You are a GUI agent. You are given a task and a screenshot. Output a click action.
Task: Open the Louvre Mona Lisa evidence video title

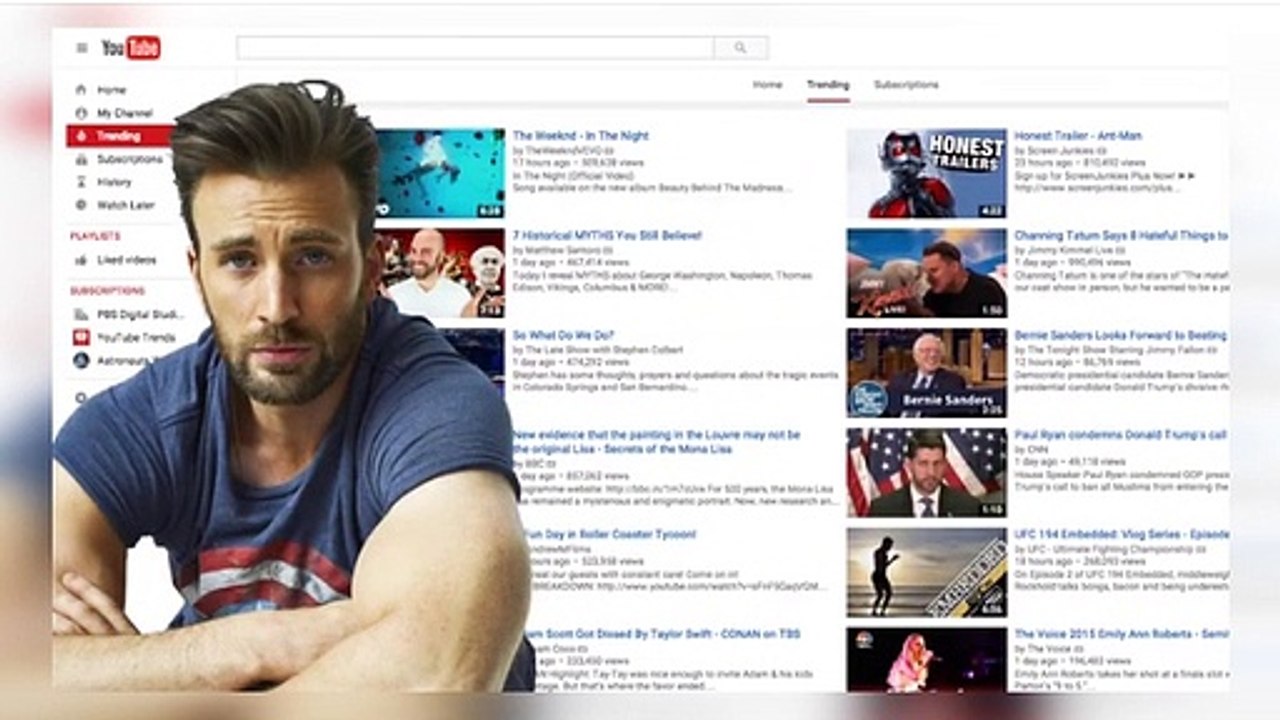pos(657,442)
